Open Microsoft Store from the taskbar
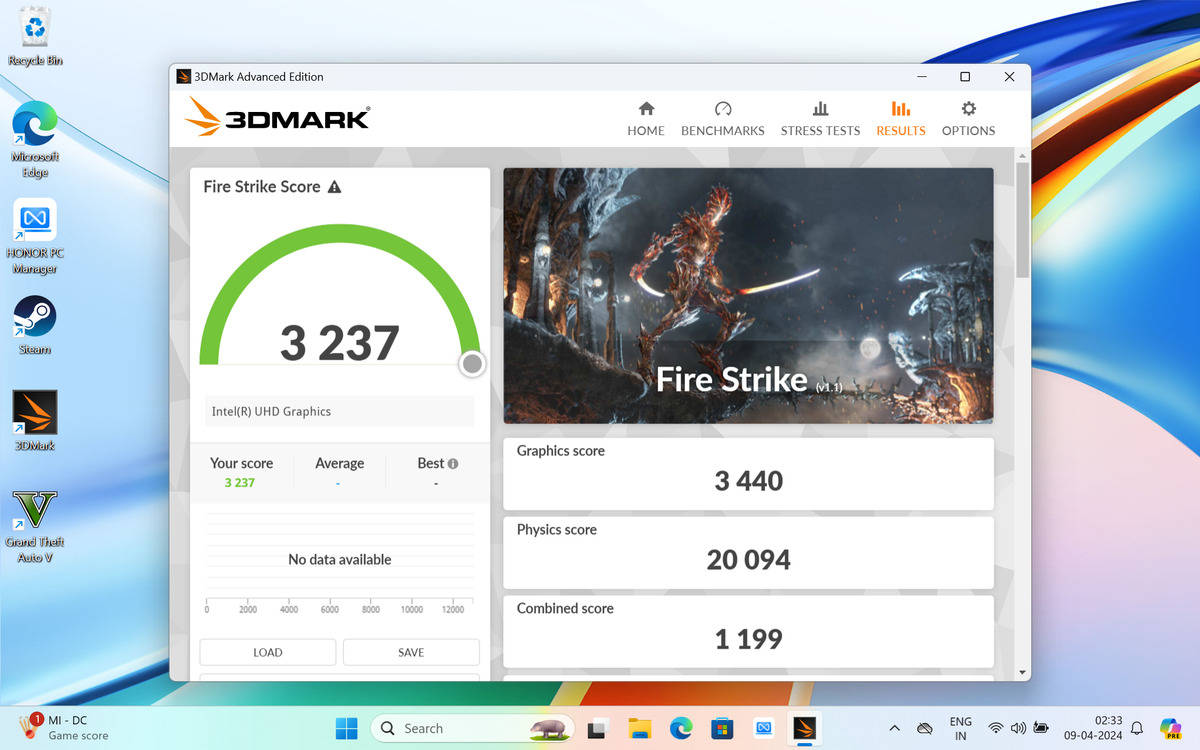 click(x=721, y=728)
